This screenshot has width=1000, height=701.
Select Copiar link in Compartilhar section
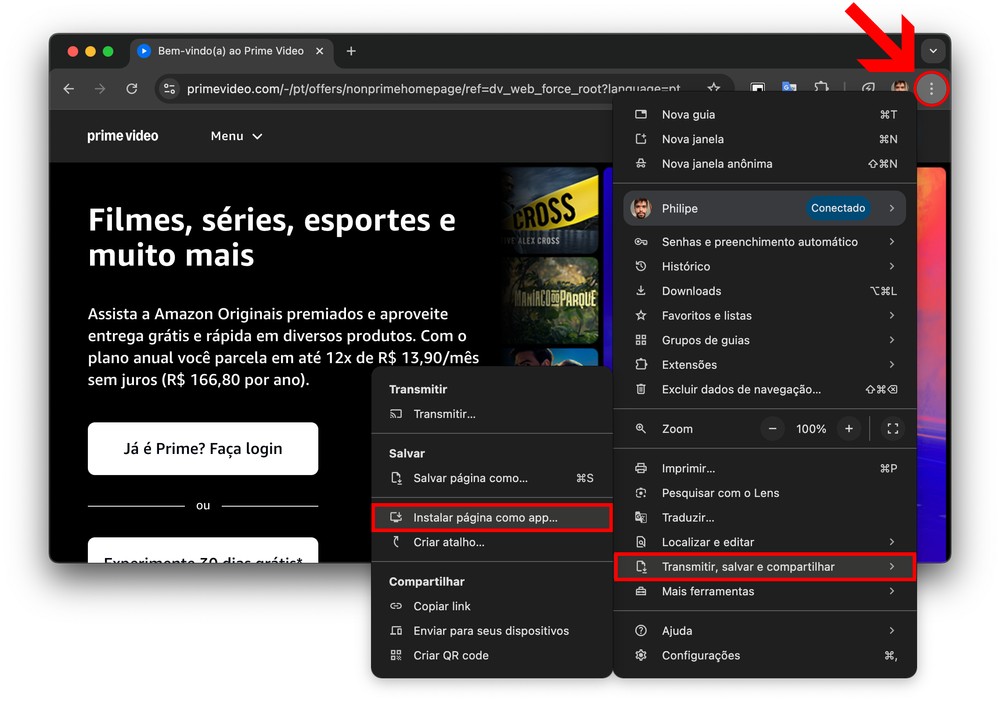tap(492, 606)
